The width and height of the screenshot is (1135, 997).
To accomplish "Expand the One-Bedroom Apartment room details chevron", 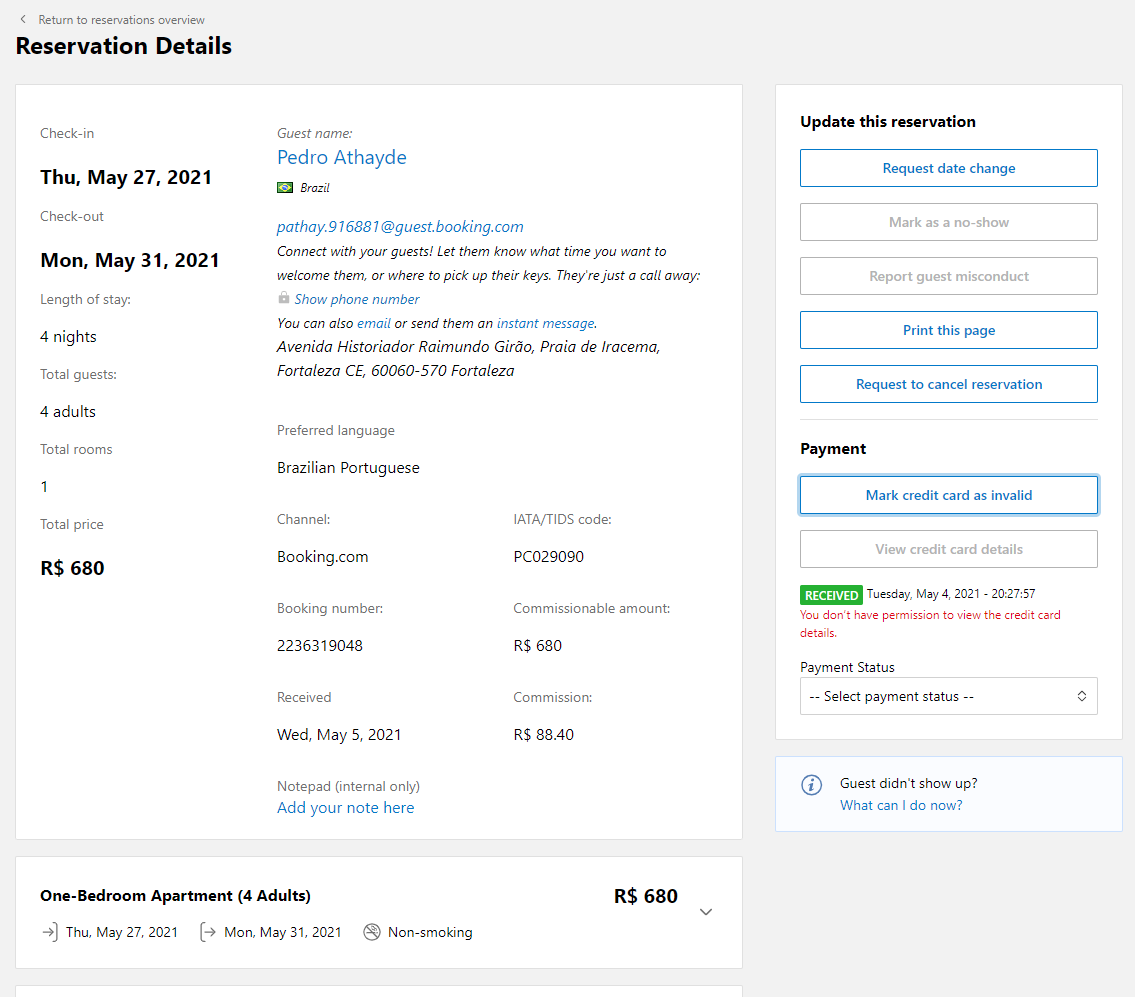I will pyautogui.click(x=706, y=912).
